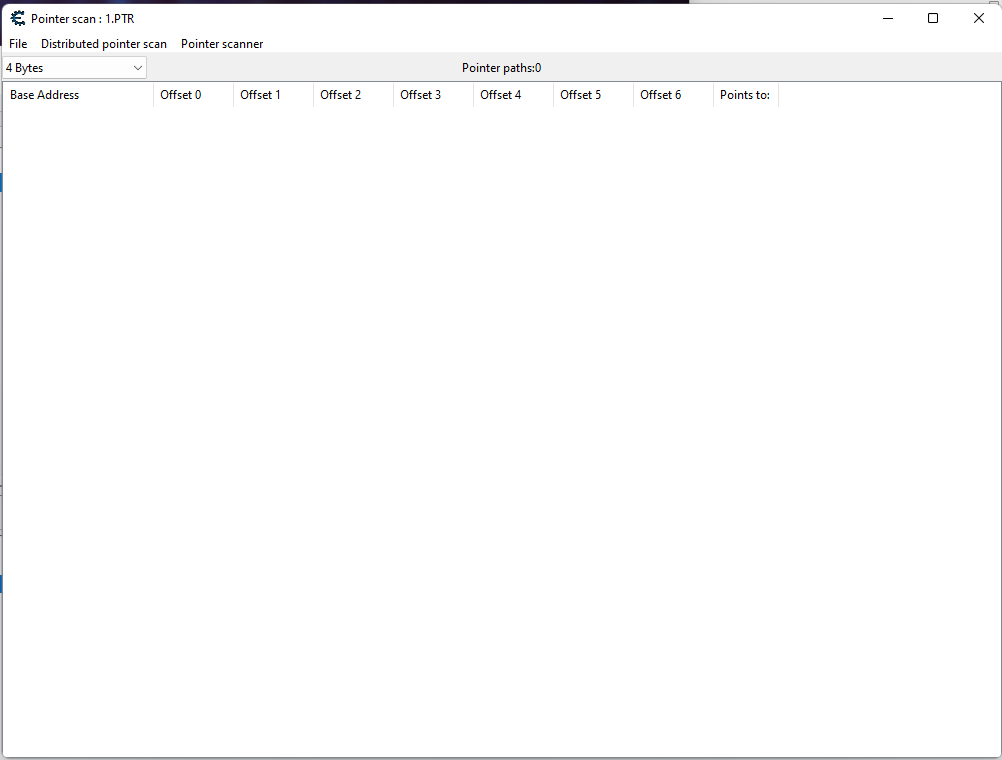Open the File menu
The width and height of the screenshot is (1002, 760).
pyautogui.click(x=18, y=44)
